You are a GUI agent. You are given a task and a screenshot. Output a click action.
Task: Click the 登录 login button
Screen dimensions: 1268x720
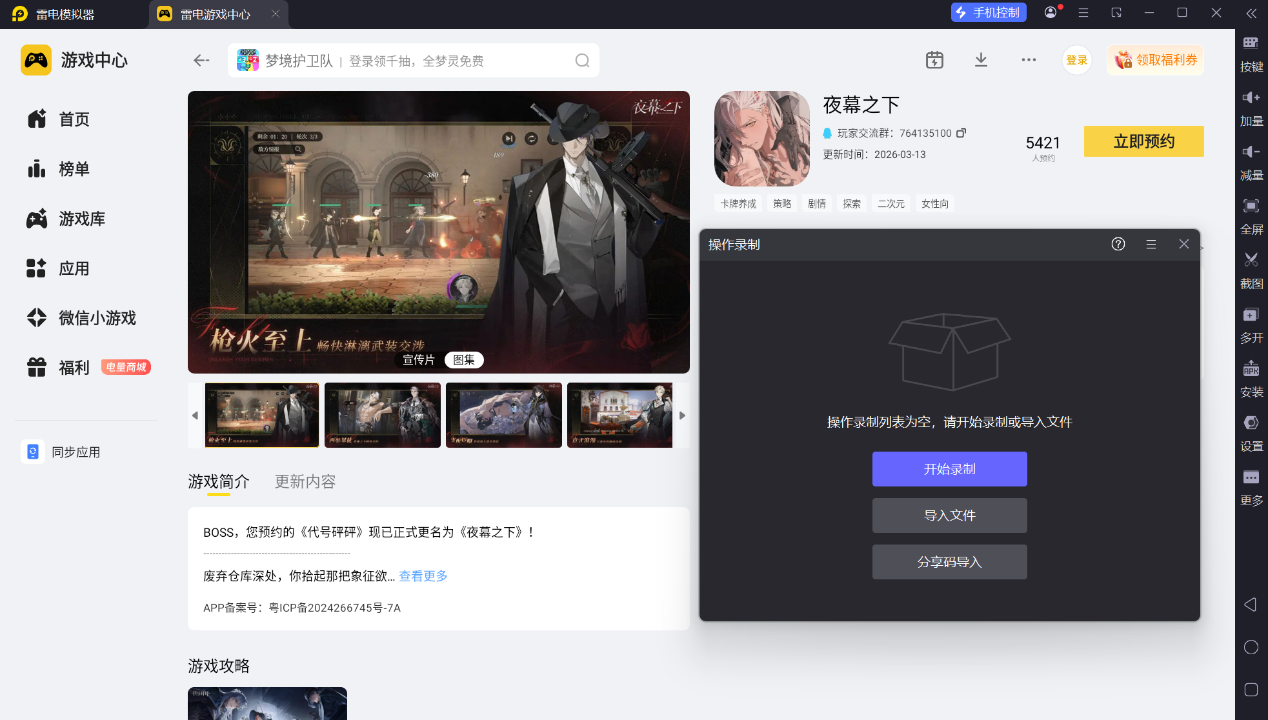tap(1076, 60)
